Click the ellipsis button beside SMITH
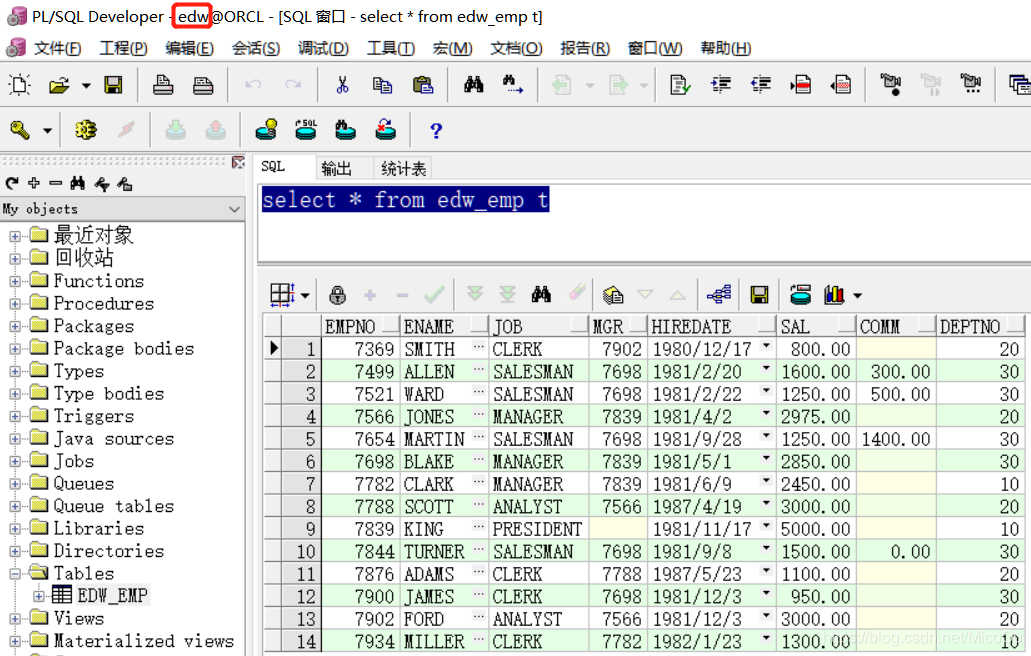Viewport: 1031px width, 656px height. (479, 346)
